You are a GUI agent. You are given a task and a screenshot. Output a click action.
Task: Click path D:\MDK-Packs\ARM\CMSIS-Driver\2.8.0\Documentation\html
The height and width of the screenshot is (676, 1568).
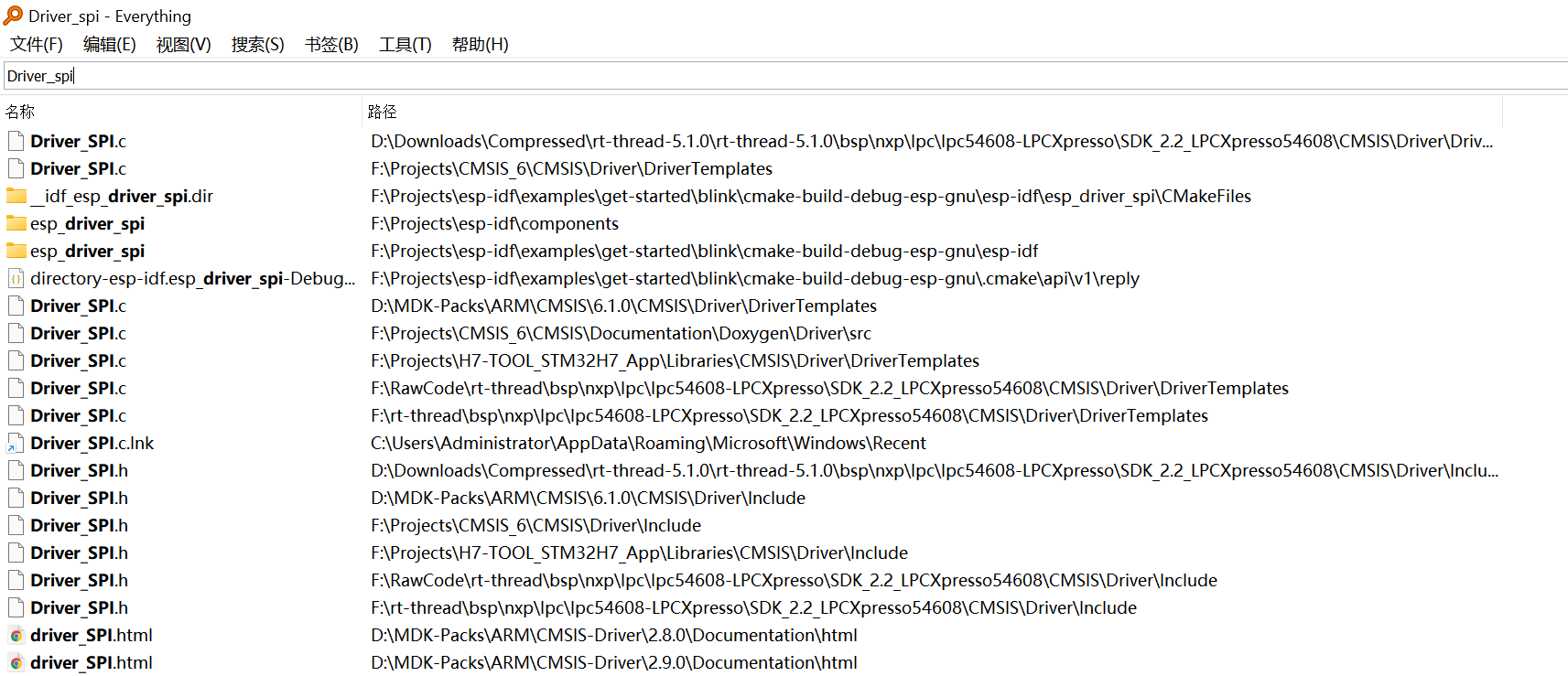click(x=613, y=635)
